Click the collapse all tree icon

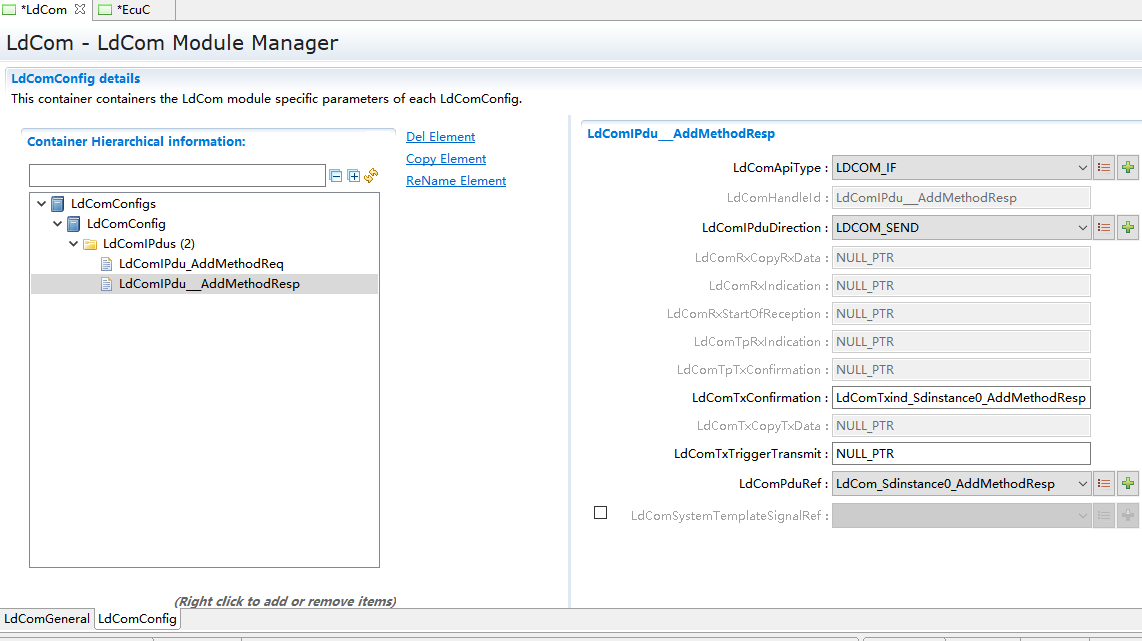(x=336, y=176)
